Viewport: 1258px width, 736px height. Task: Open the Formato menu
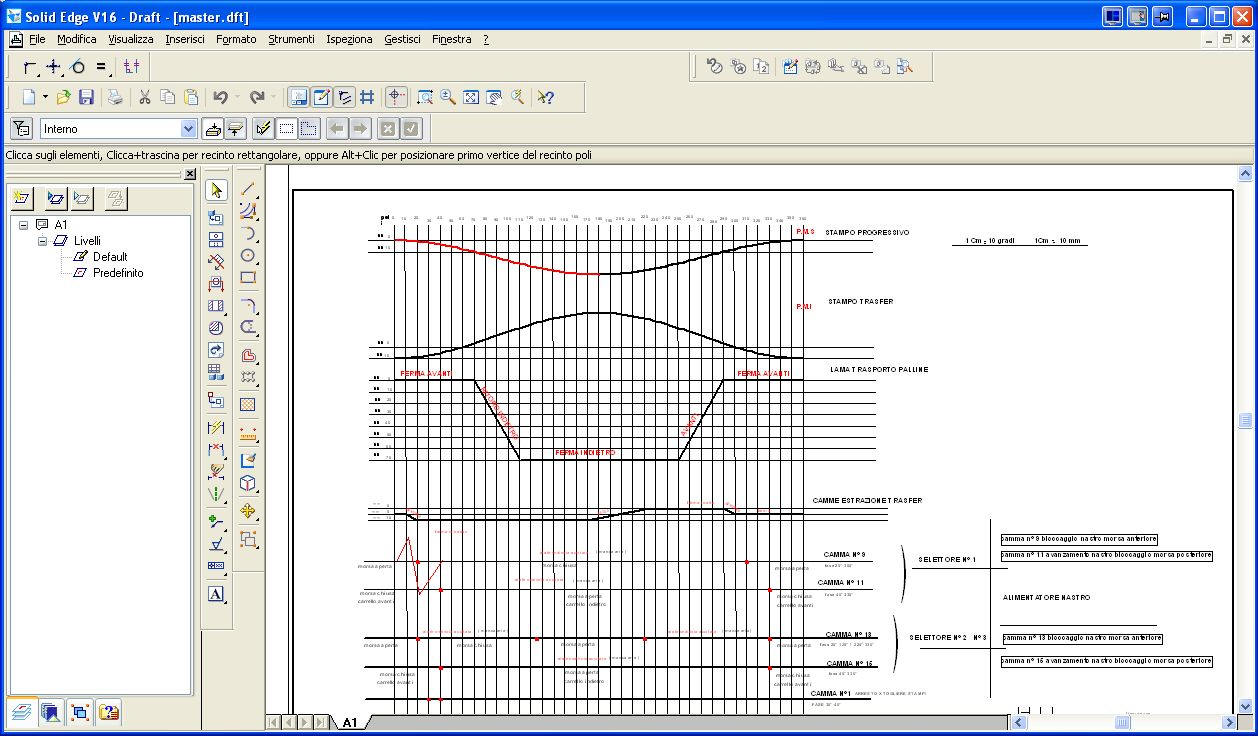point(236,39)
